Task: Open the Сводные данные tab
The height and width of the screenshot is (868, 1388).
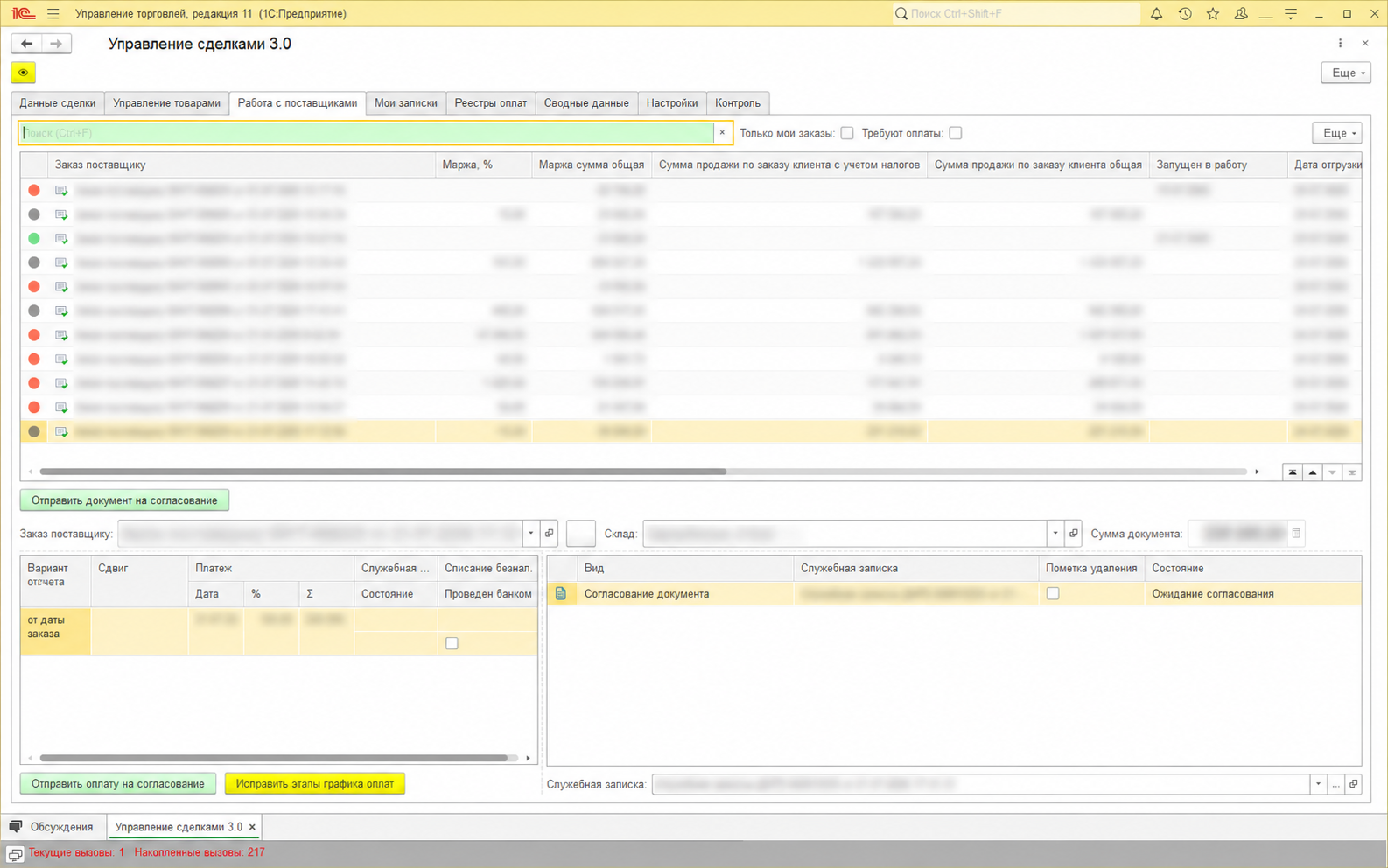Action: (586, 103)
